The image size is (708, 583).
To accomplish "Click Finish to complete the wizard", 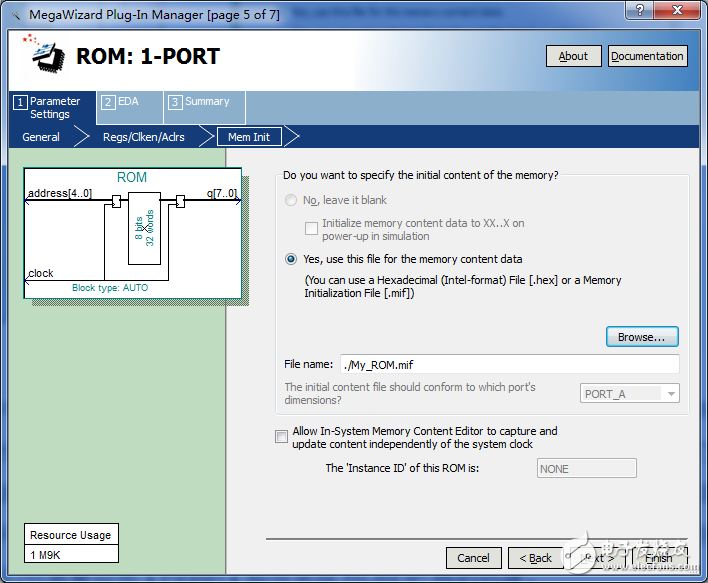I will 659,558.
